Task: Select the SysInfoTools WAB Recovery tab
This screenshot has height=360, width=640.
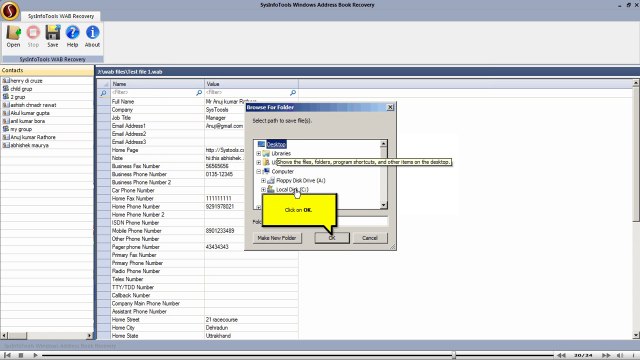Action: 61,16
